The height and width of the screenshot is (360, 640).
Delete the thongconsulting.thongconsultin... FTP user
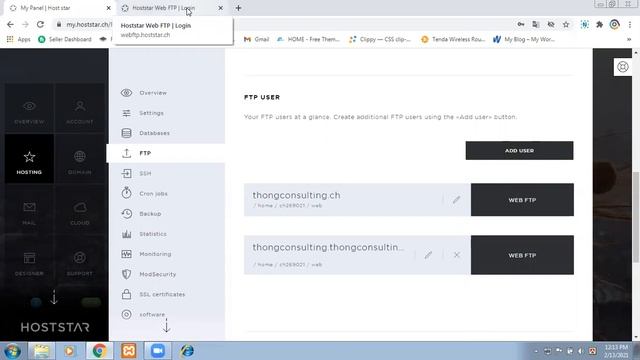pyautogui.click(x=457, y=255)
